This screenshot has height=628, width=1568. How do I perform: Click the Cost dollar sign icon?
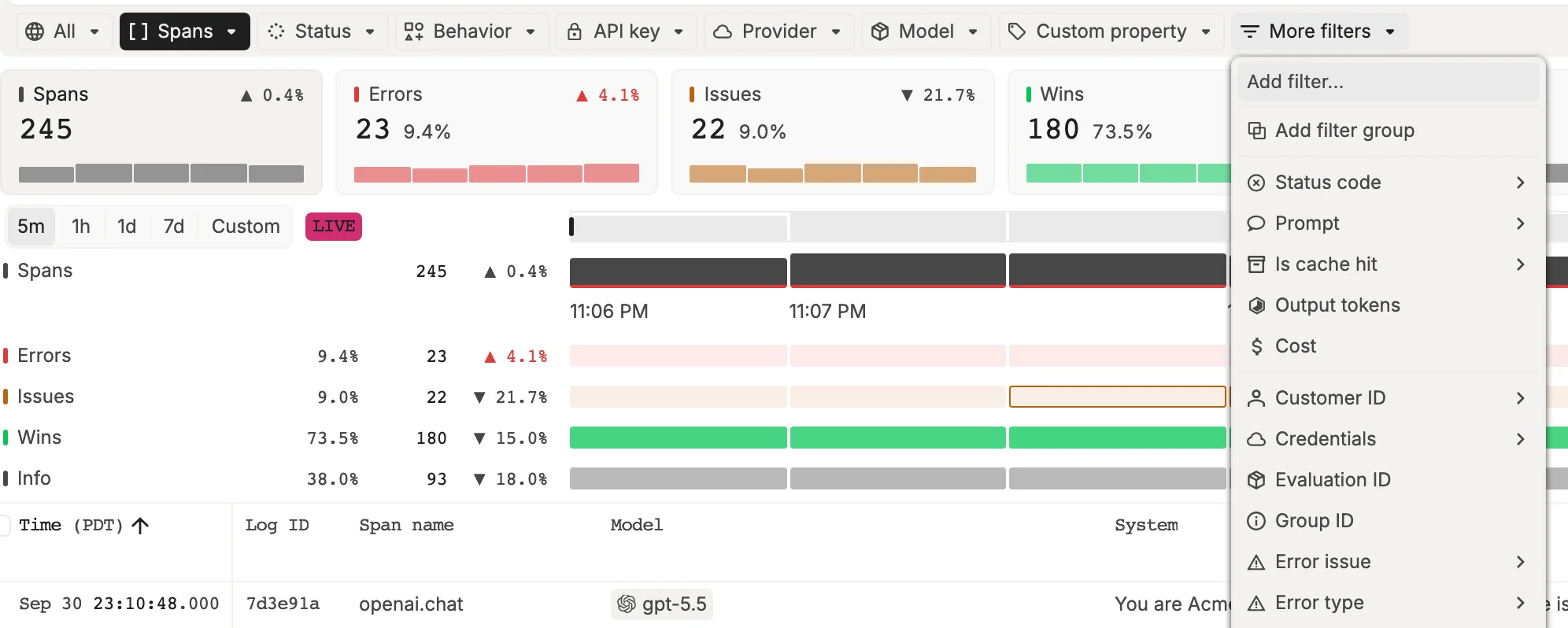tap(1257, 346)
